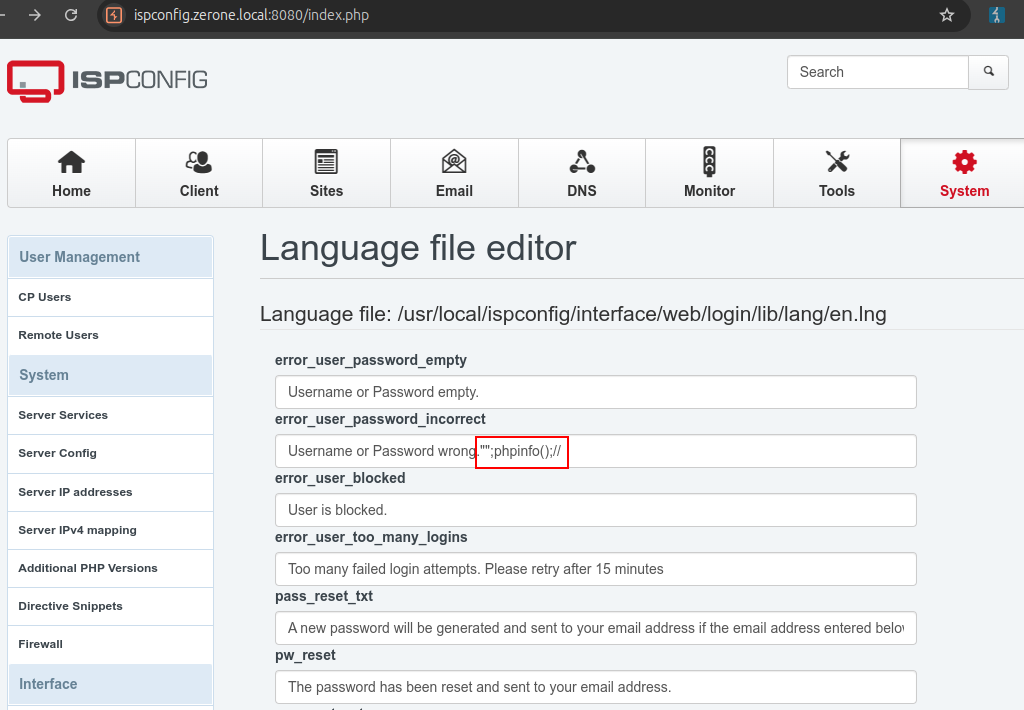Go forward in browser history
Viewport: 1024px width, 710px height.
click(35, 15)
